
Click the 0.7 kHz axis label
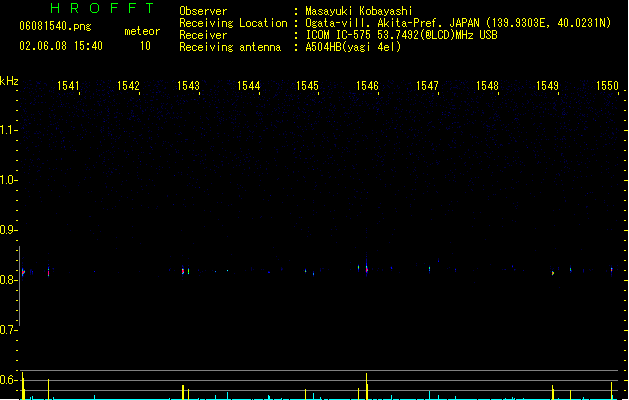point(7,330)
